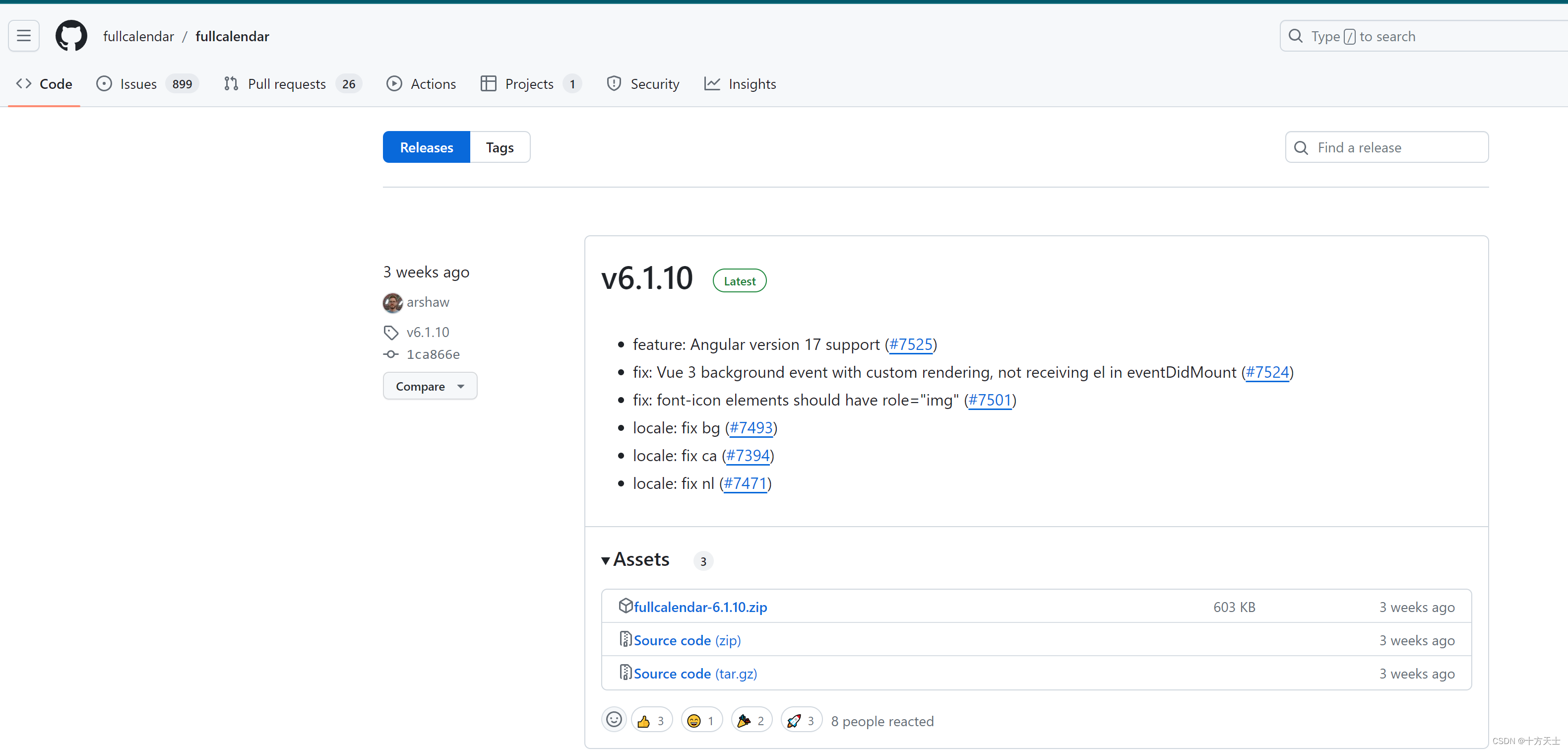Click the tag icon beside v6.1.10

tap(391, 332)
